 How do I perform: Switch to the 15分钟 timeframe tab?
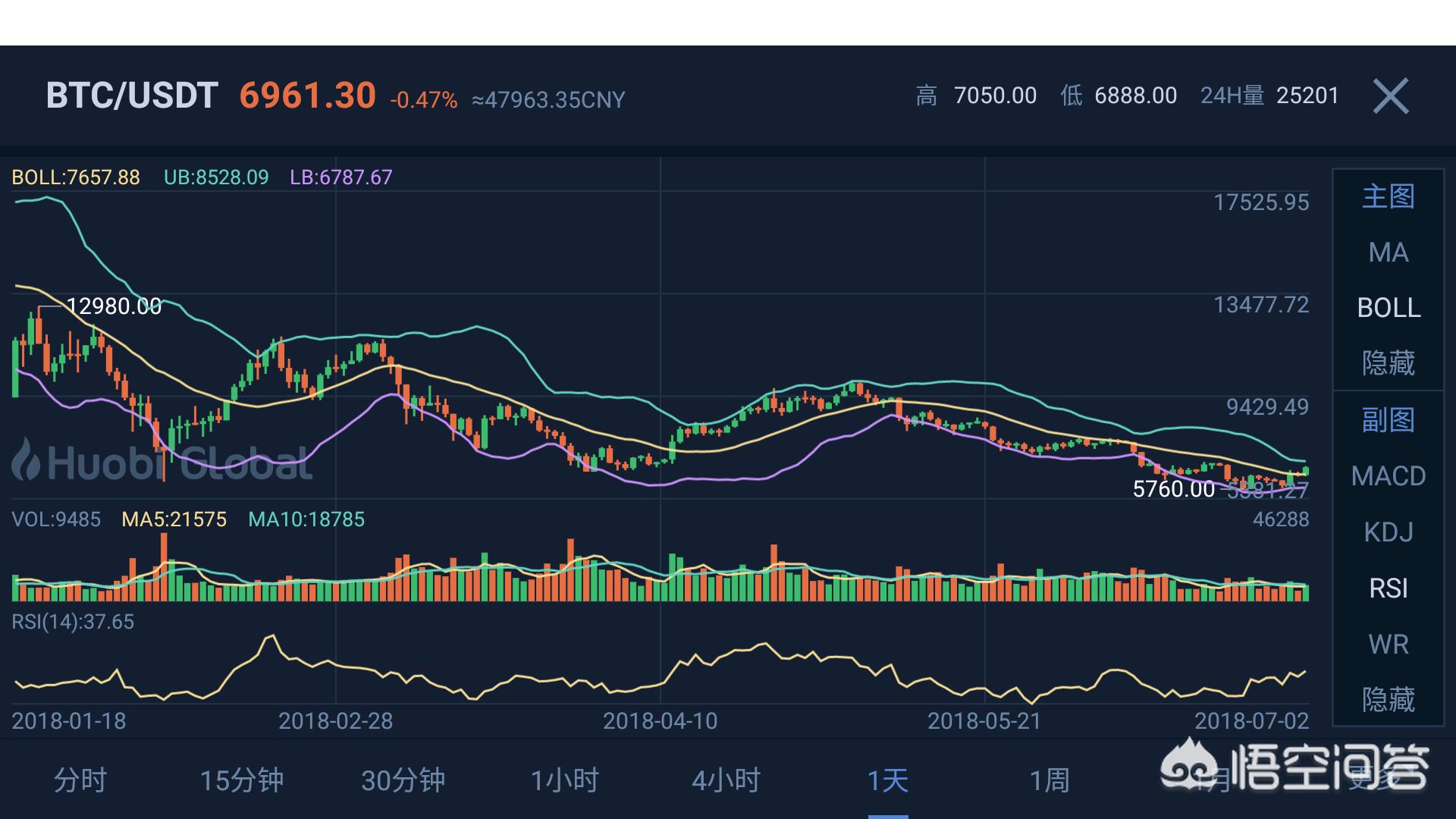click(x=242, y=780)
